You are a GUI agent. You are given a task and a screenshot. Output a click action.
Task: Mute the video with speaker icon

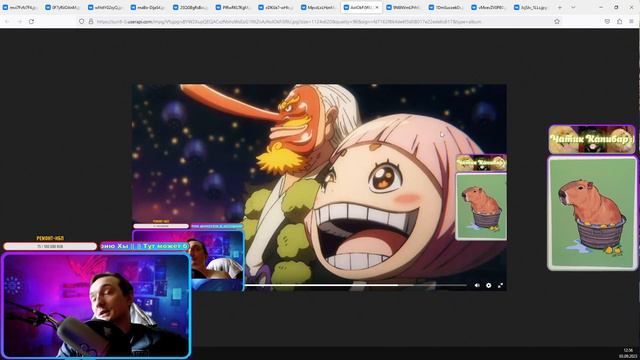[477, 285]
